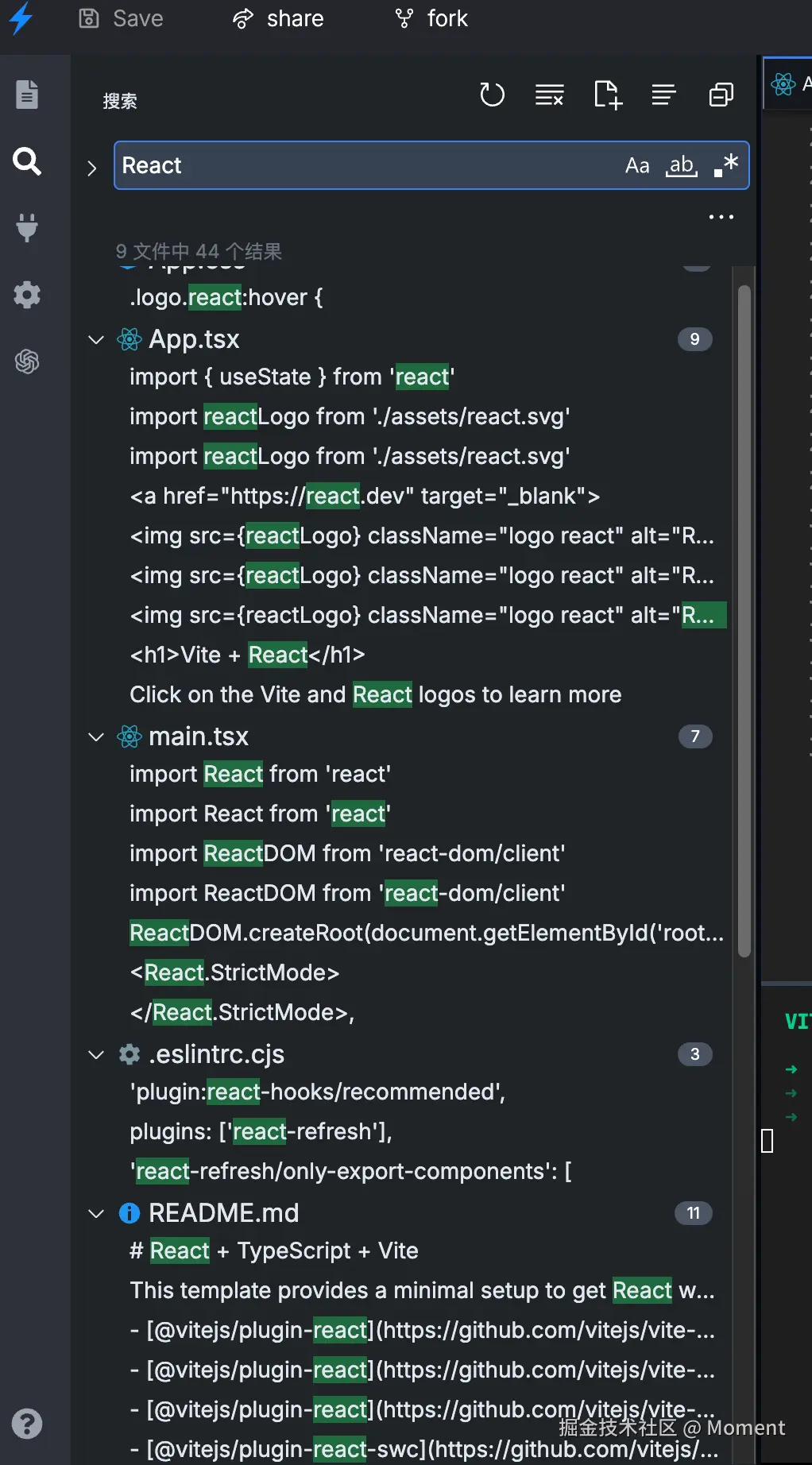Select result "# React + TypeScript + Vite"
Image resolution: width=812 pixels, height=1465 pixels.
tap(274, 1250)
